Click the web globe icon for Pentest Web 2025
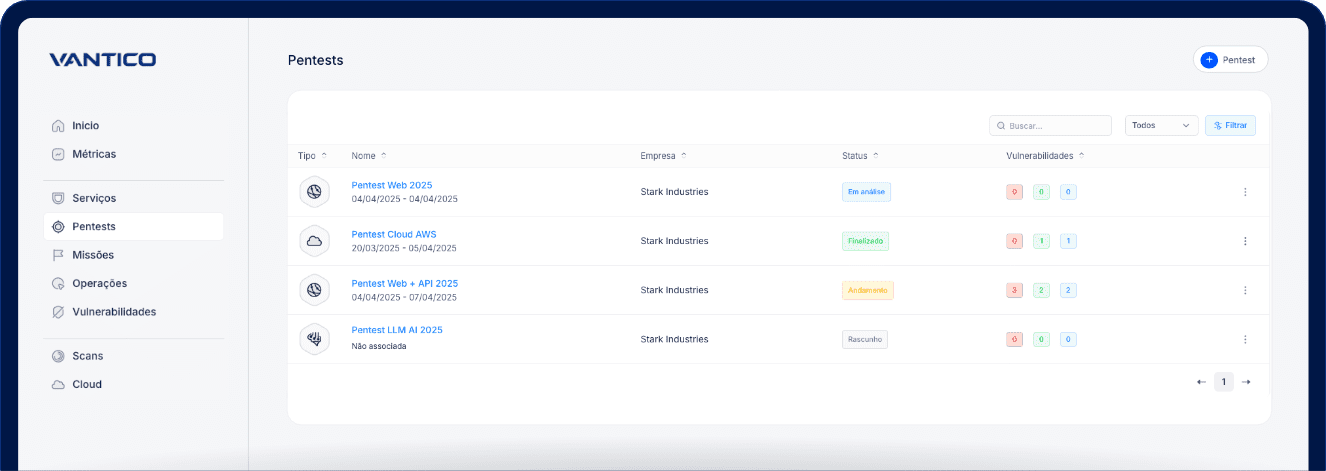The height and width of the screenshot is (471, 1326). pos(314,192)
